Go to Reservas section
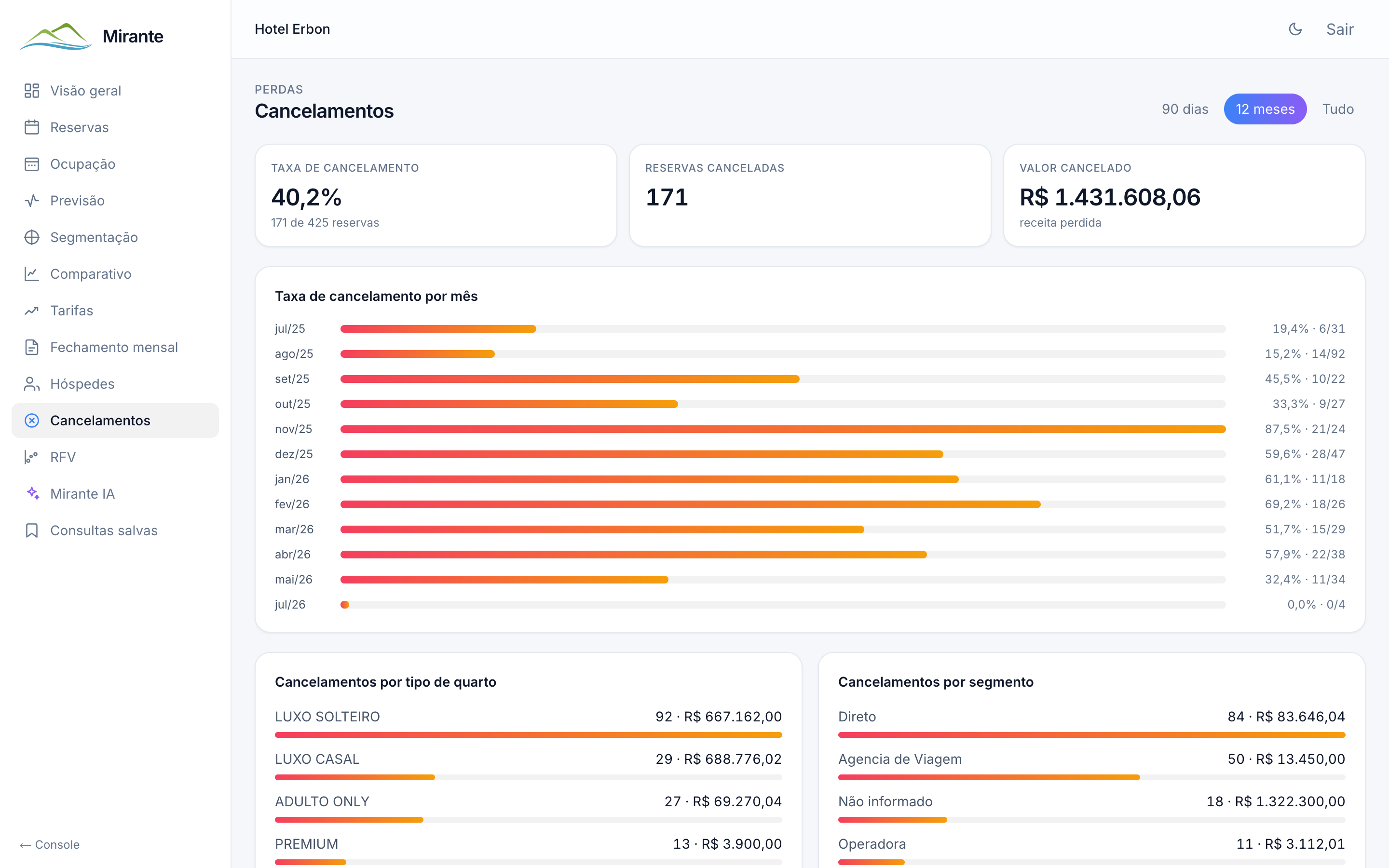1389x868 pixels. [115, 127]
